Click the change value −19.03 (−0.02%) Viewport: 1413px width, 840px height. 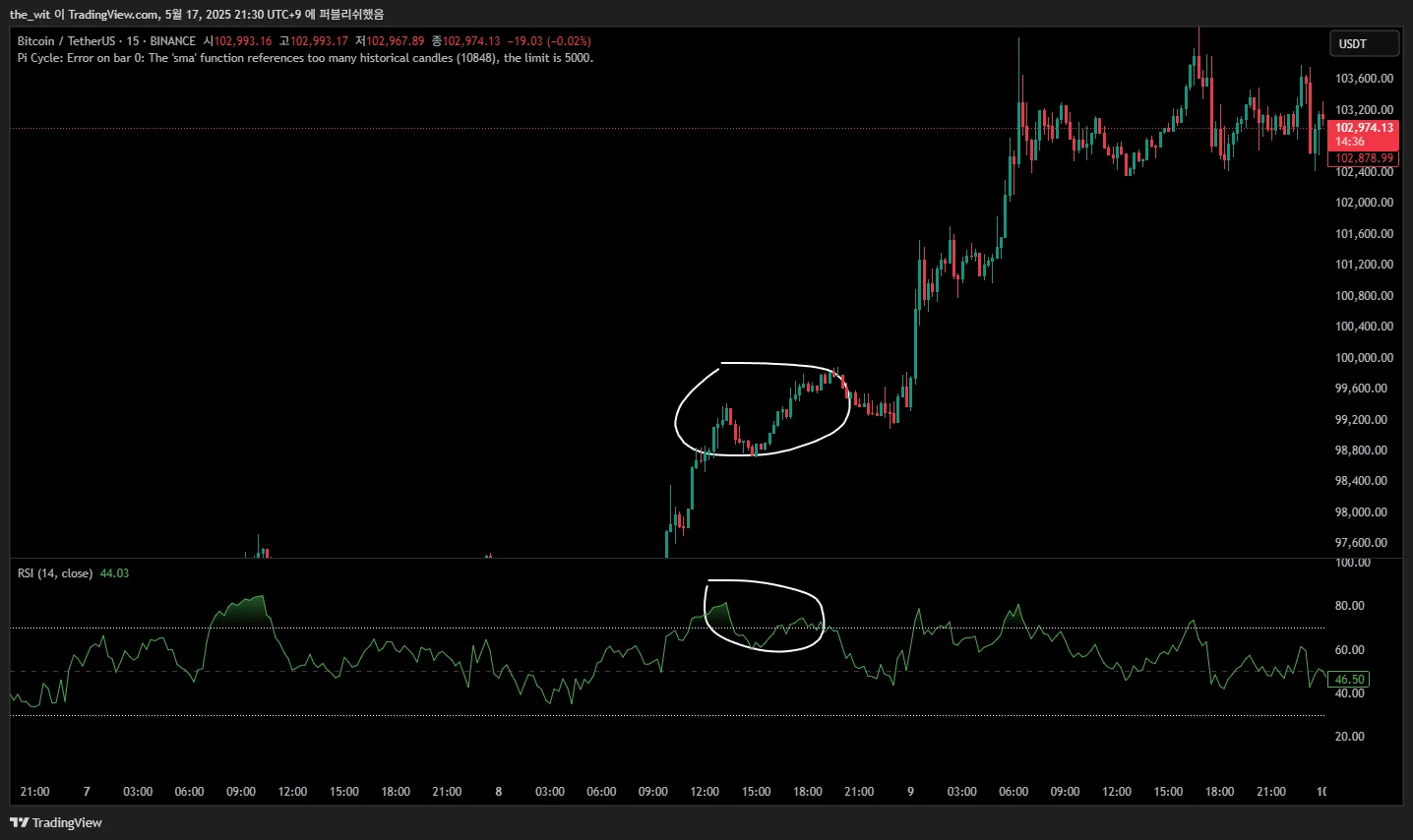pyautogui.click(x=549, y=41)
